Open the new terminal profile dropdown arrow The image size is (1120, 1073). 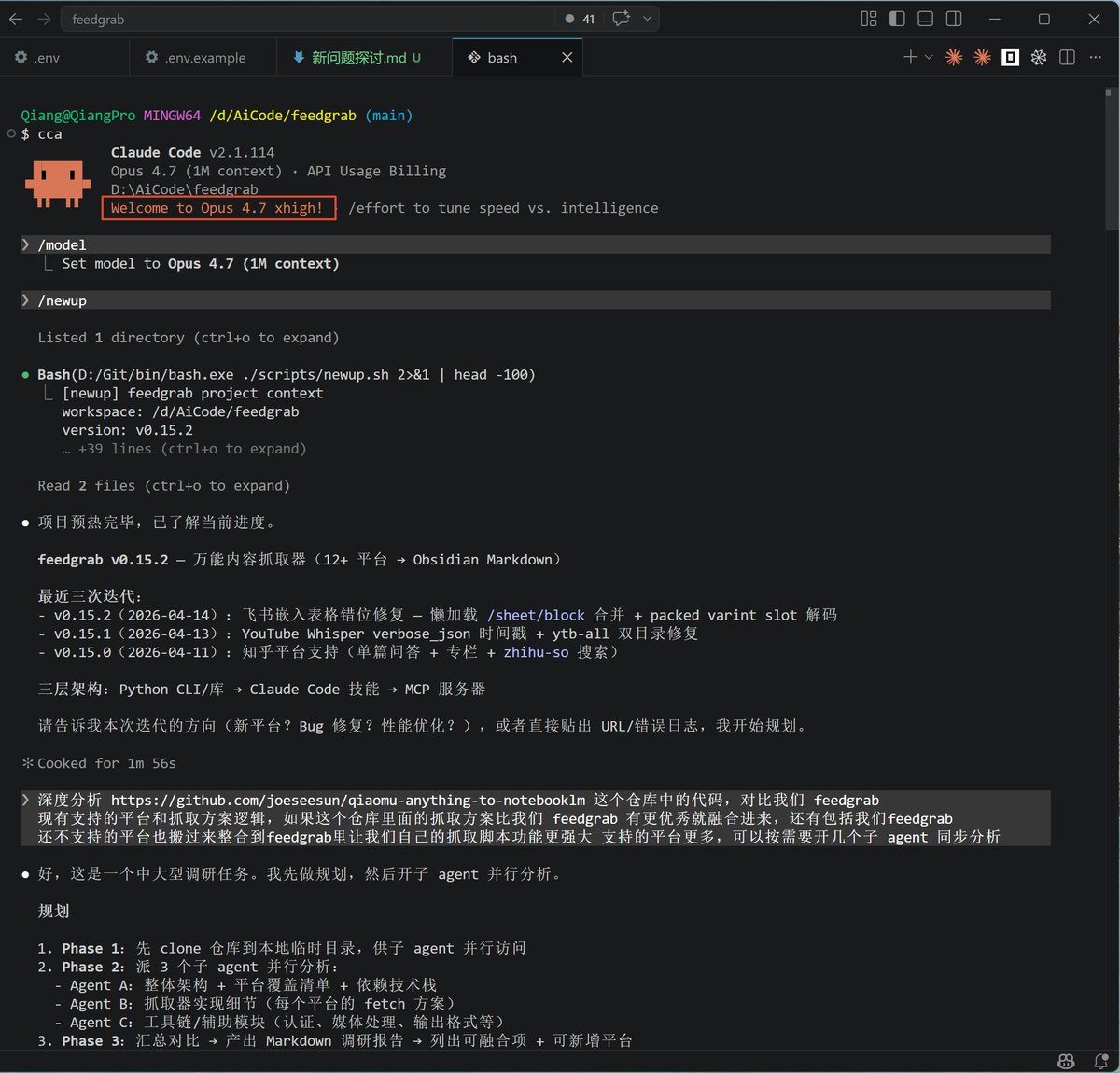click(x=929, y=58)
